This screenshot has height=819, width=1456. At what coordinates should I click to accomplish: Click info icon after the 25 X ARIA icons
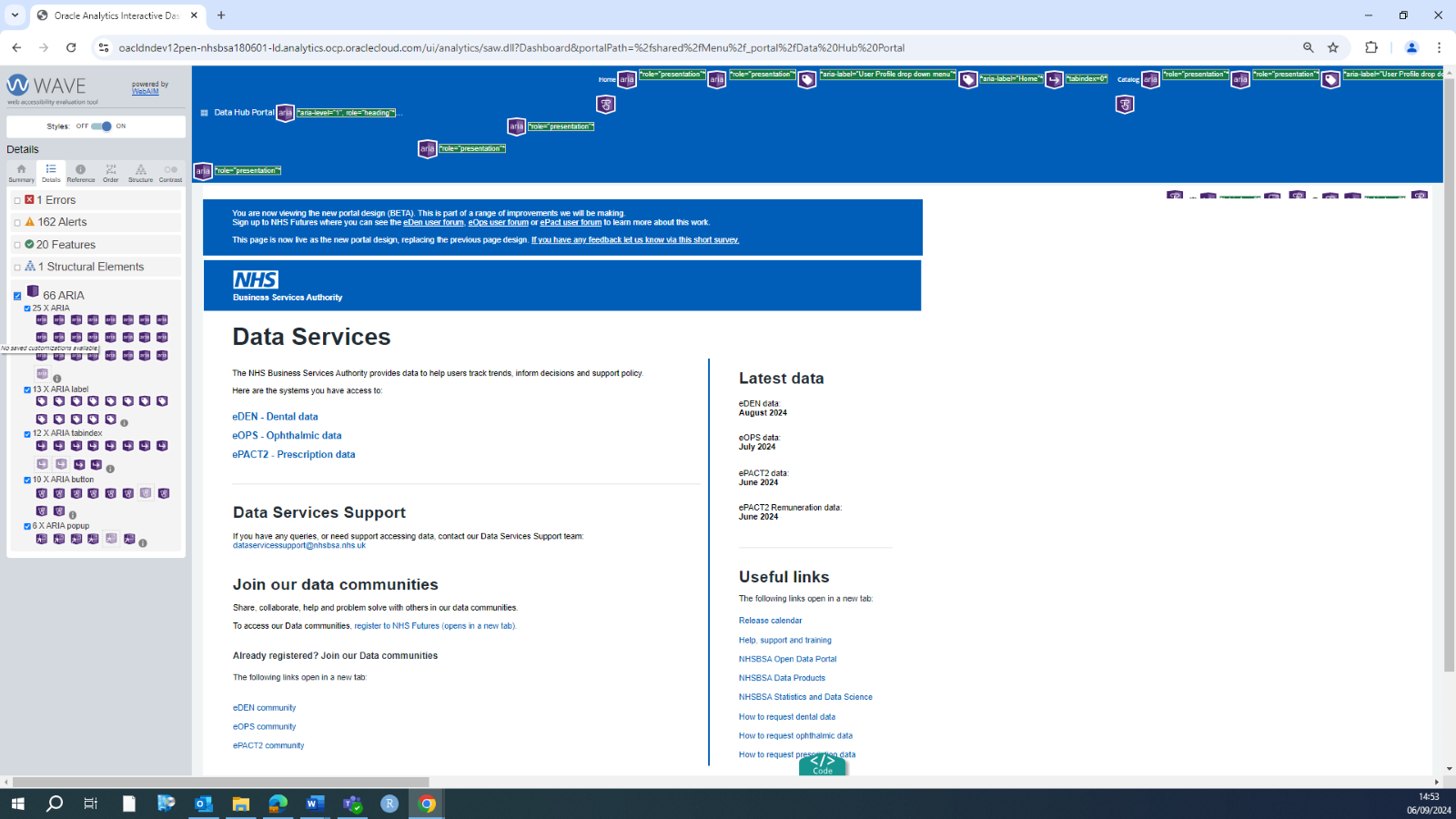coord(57,379)
